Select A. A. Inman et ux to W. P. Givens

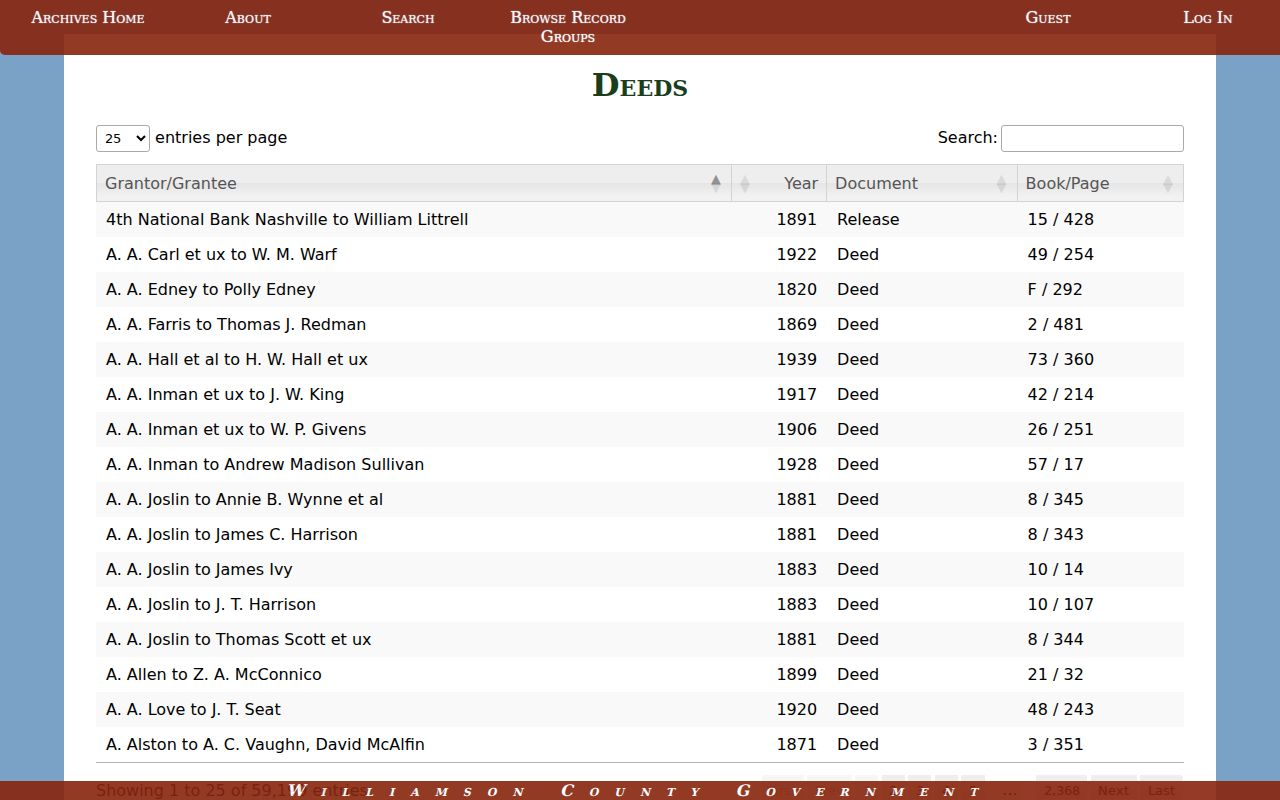640,429
